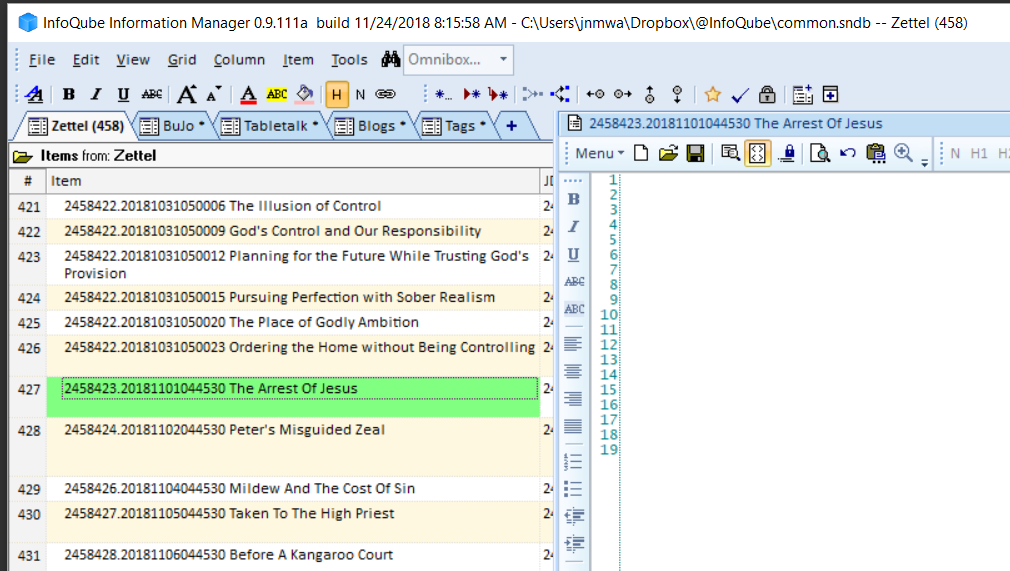Switch to the BuJo tab
The width and height of the screenshot is (1010, 571).
[x=171, y=126]
